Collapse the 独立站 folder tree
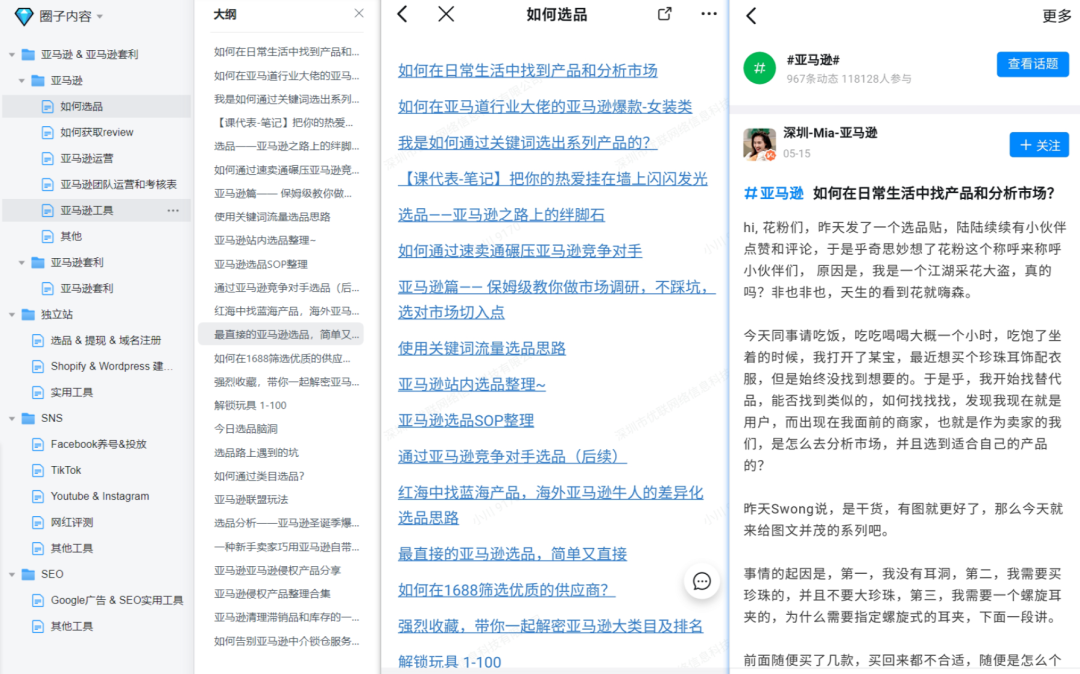The width and height of the screenshot is (1080, 674). pyautogui.click(x=12, y=315)
